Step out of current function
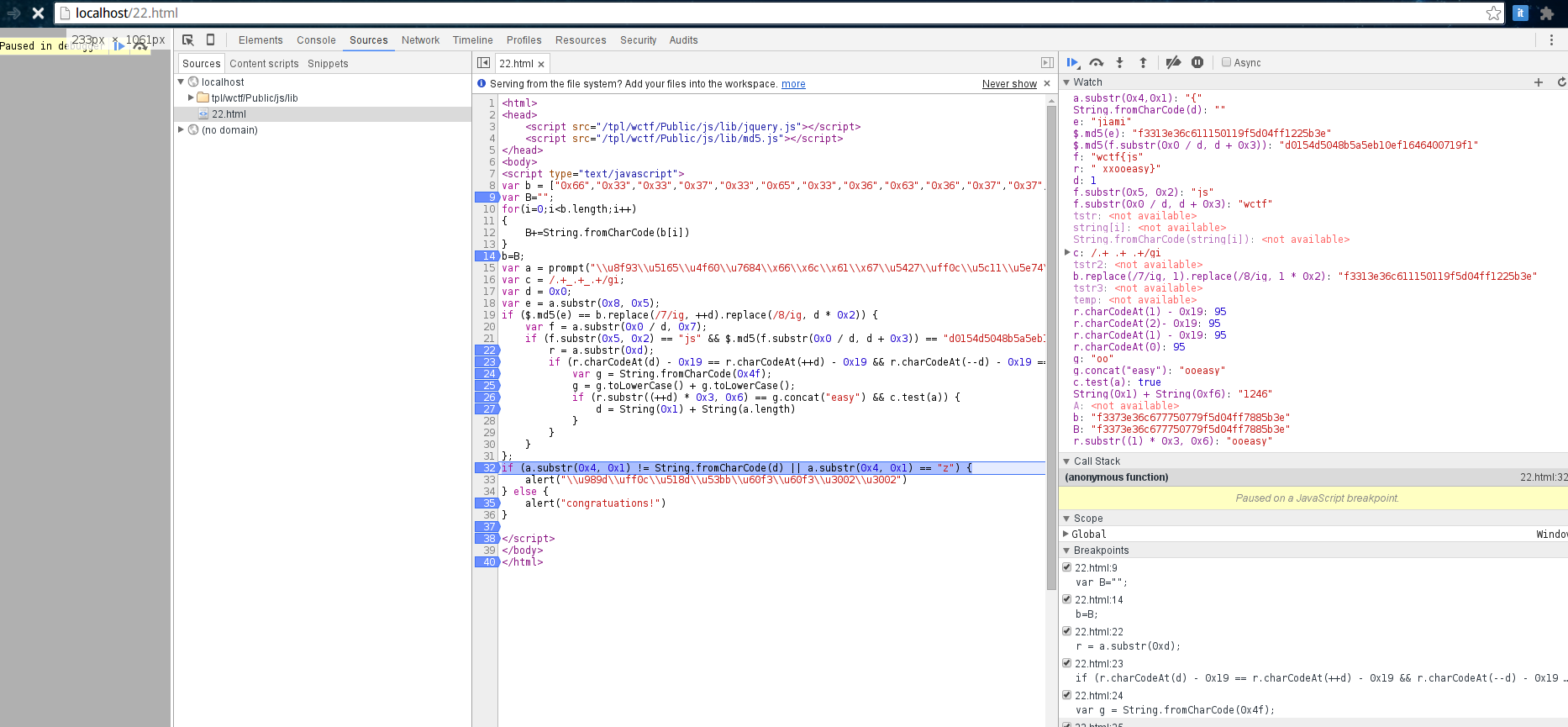 [x=1143, y=62]
